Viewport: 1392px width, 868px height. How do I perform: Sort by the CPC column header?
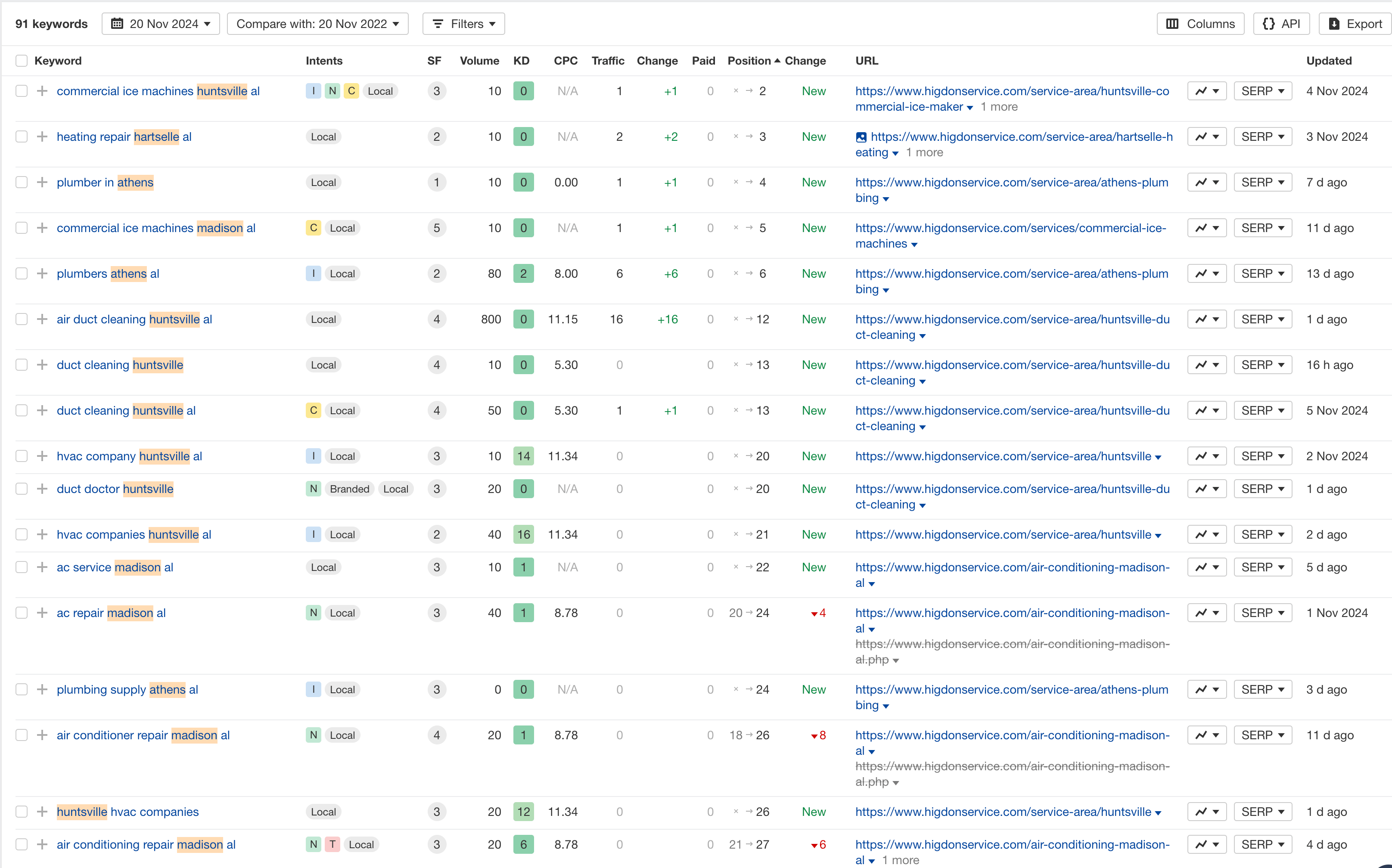pos(565,61)
